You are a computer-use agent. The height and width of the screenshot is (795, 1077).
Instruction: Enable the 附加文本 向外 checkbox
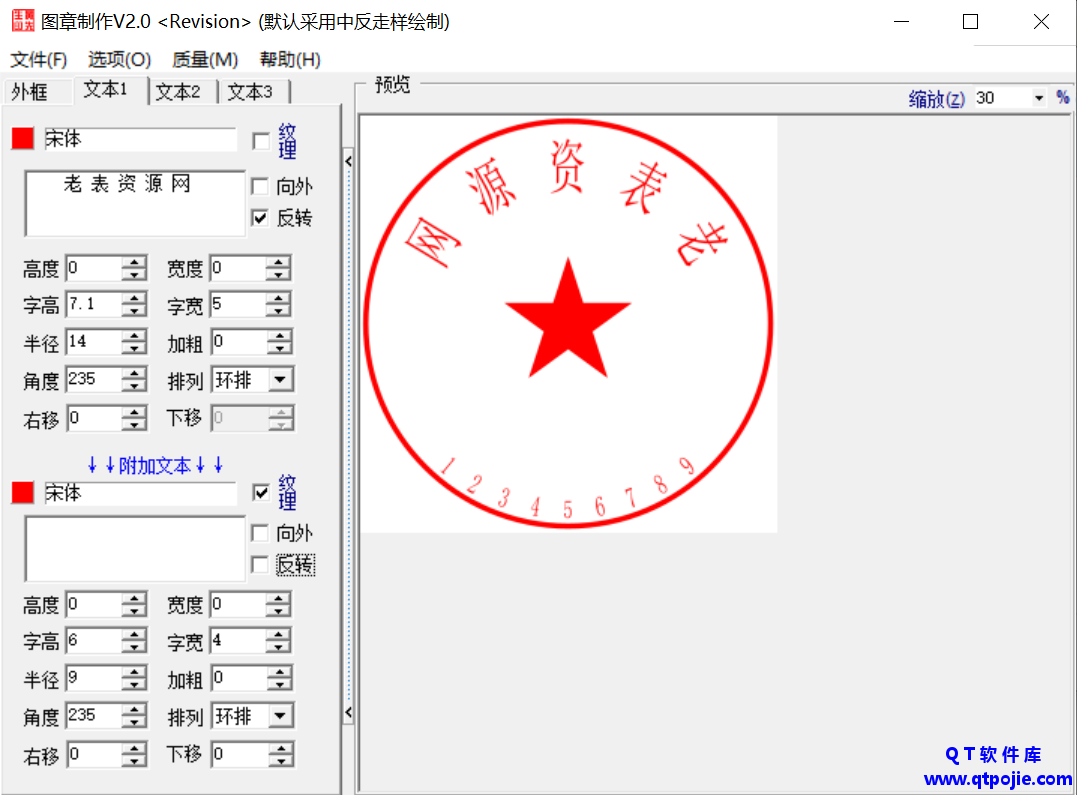coord(260,533)
